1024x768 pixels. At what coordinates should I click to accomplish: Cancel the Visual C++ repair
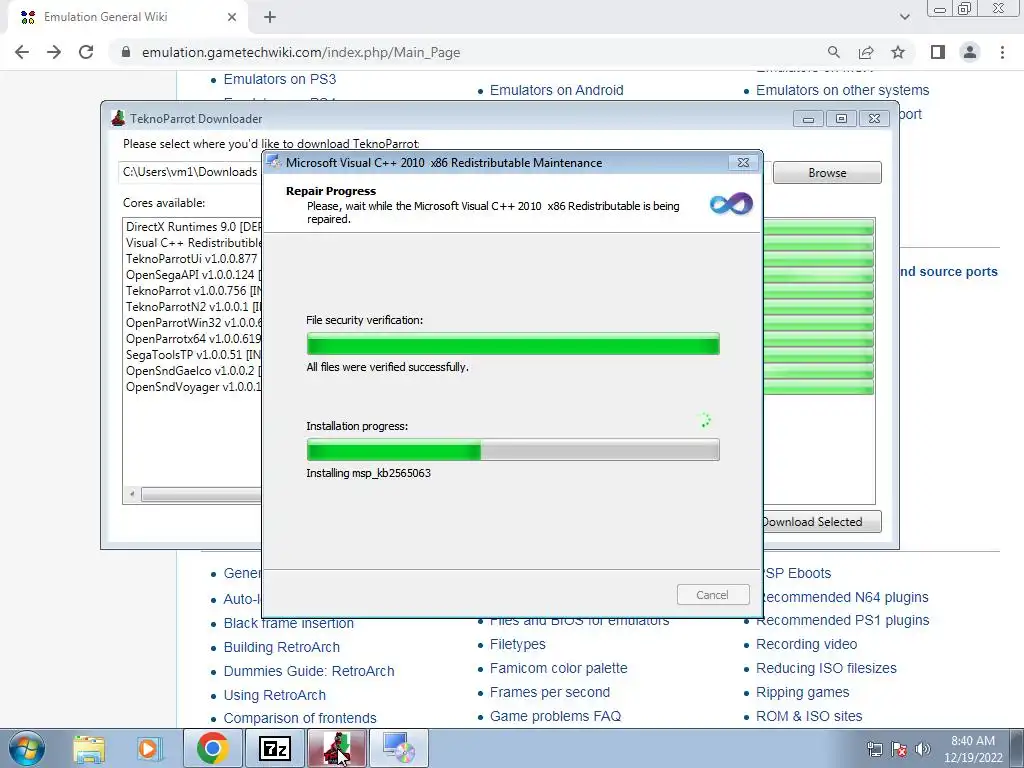(712, 595)
